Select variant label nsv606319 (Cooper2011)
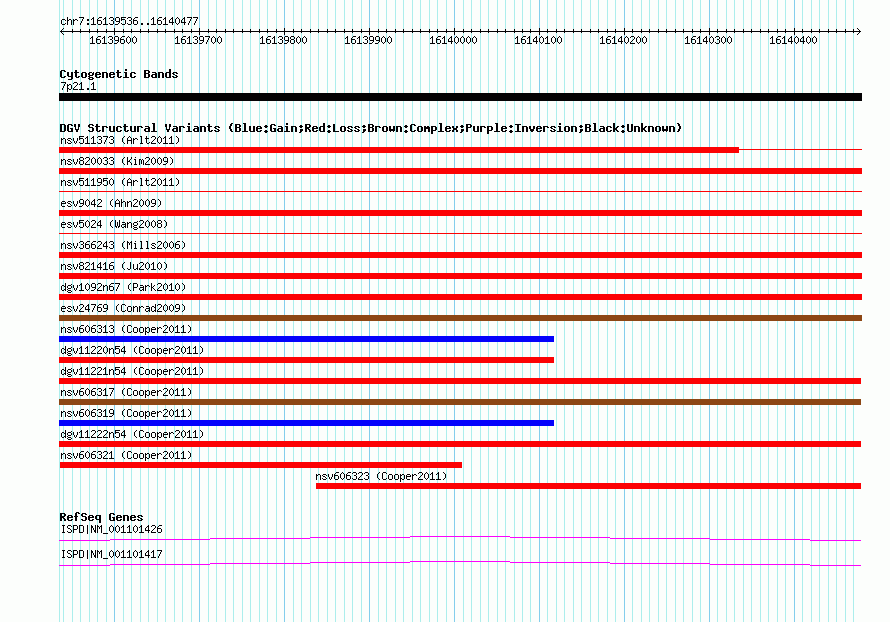 [126, 413]
